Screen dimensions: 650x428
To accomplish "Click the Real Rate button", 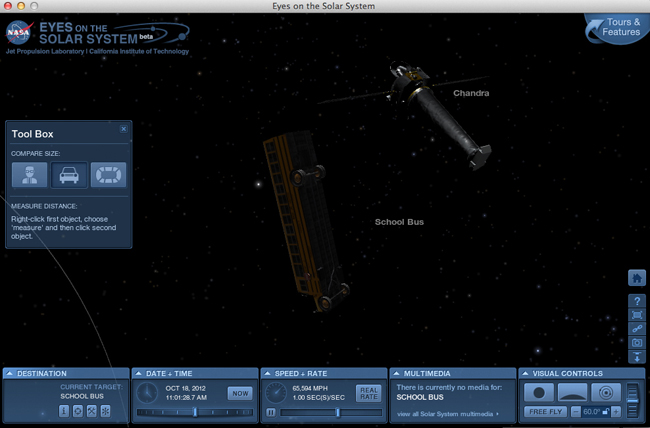I will pyautogui.click(x=369, y=394).
